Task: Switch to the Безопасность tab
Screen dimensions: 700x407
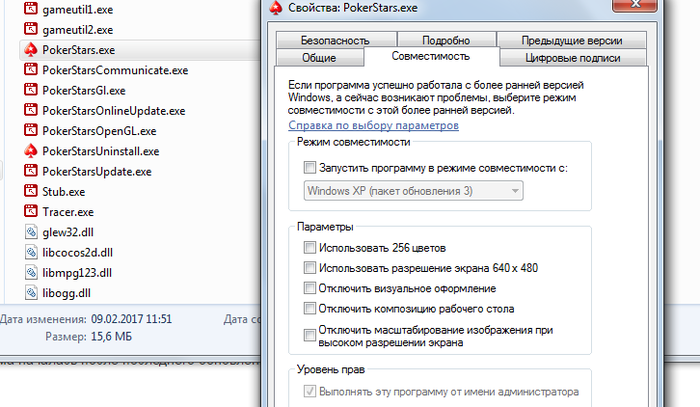Action: 337,40
